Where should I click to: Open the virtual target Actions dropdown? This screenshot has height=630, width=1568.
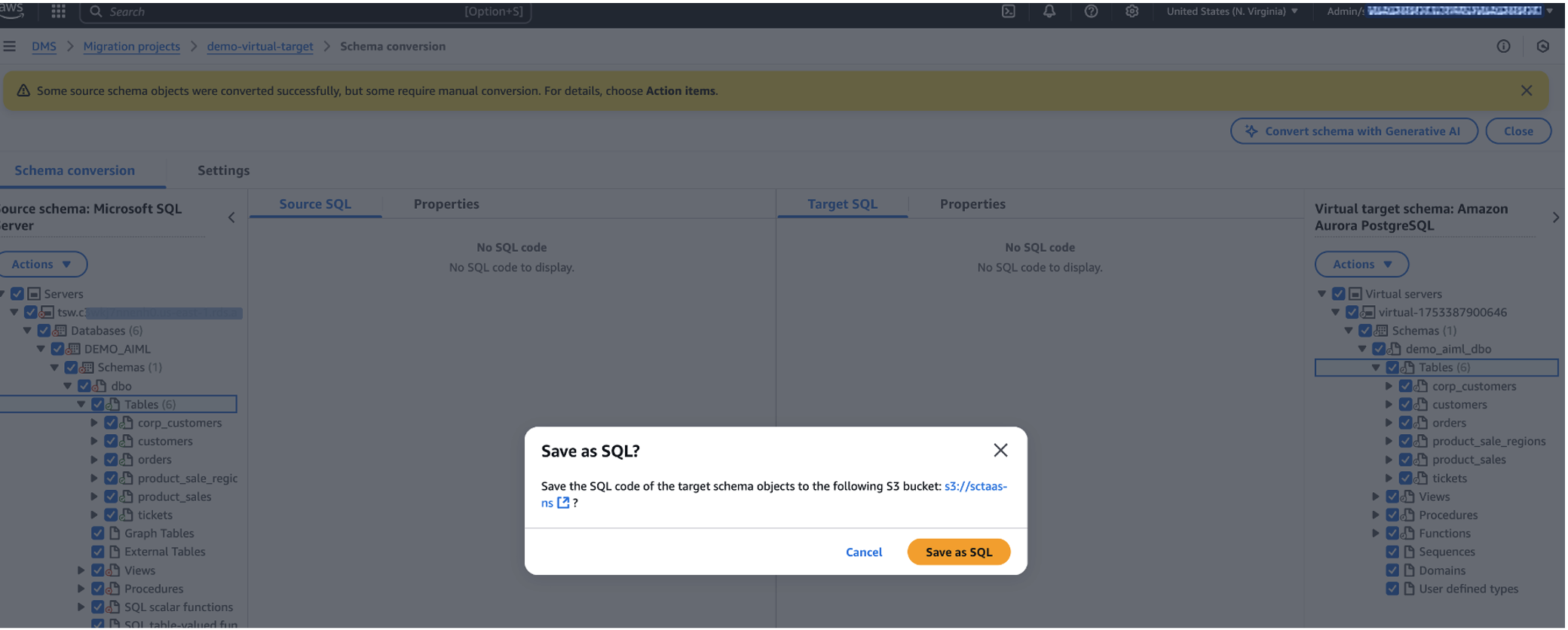(x=1361, y=264)
